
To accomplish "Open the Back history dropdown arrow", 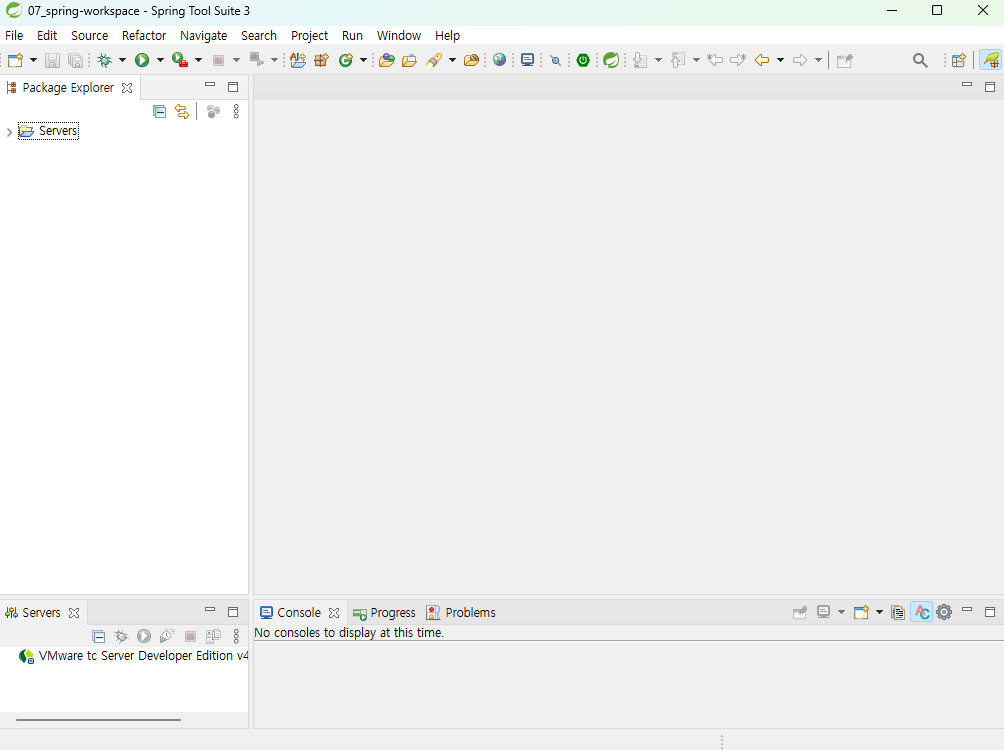I will coord(781,60).
